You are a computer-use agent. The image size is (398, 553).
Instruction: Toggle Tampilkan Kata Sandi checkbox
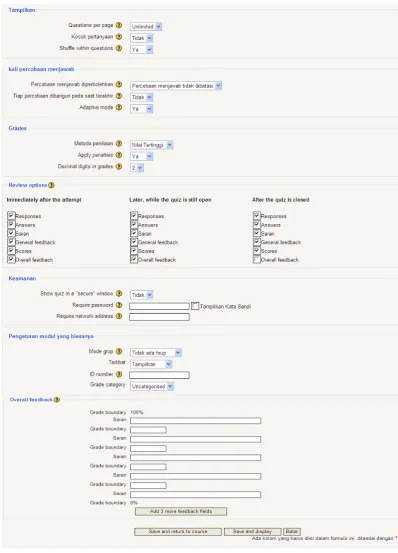click(x=195, y=306)
